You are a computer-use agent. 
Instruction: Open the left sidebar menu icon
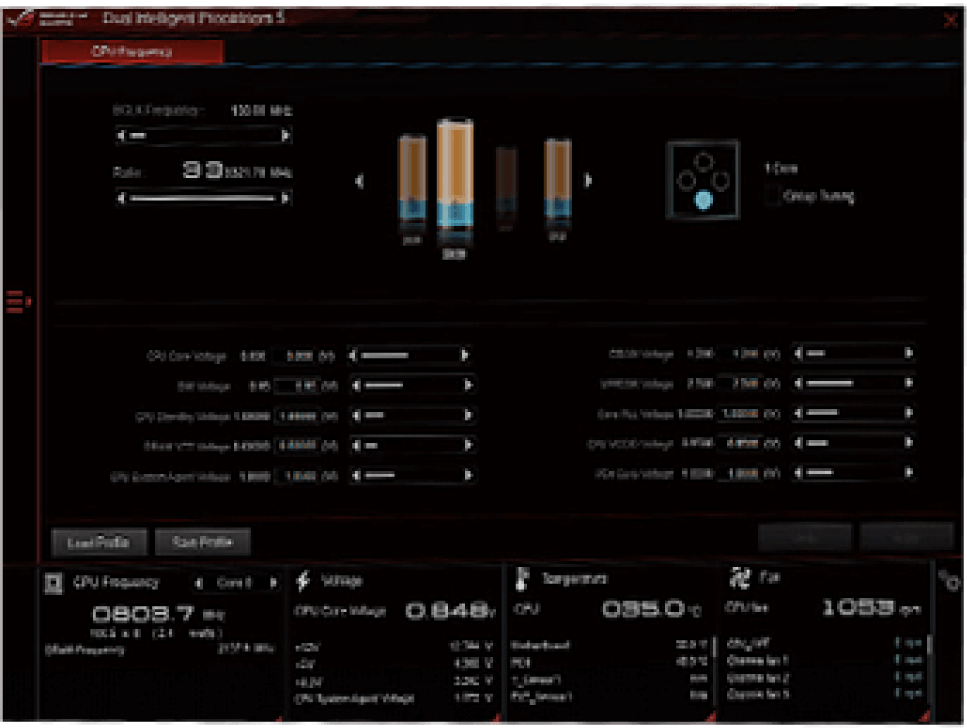click(x=18, y=302)
